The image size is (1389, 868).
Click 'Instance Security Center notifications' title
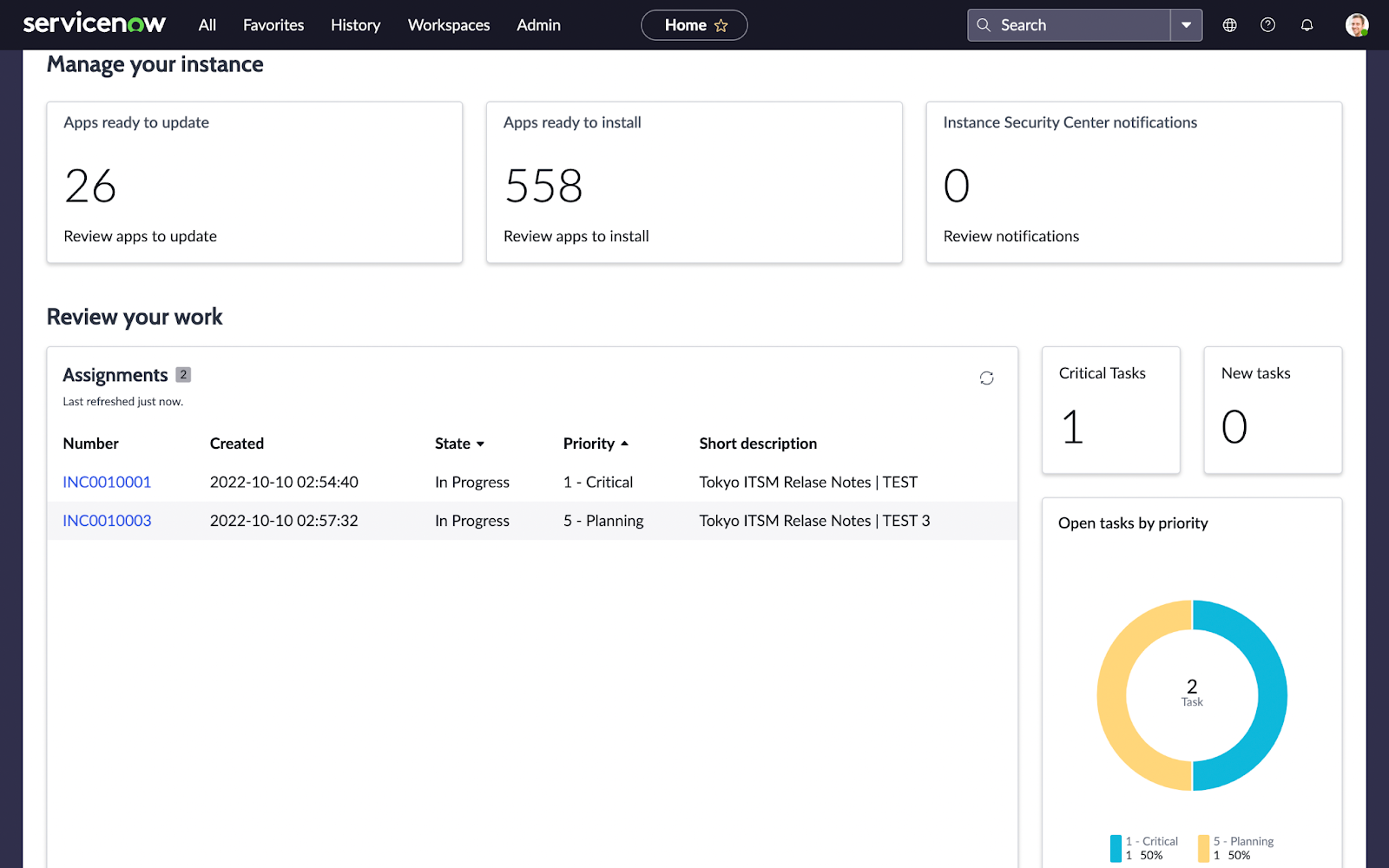1070,122
